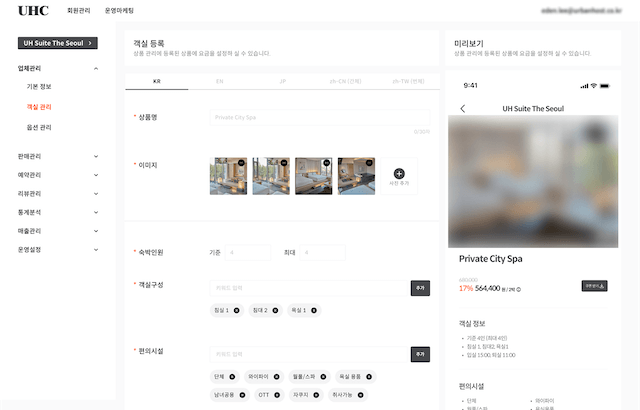
Task: Switch to the JP language tab
Action: pyautogui.click(x=282, y=80)
